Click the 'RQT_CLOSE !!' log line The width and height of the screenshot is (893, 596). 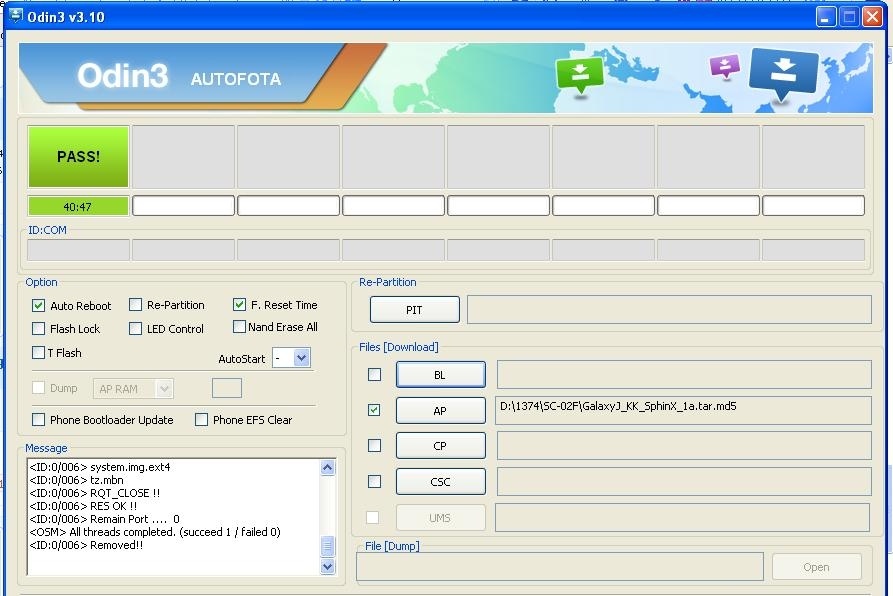tap(95, 493)
